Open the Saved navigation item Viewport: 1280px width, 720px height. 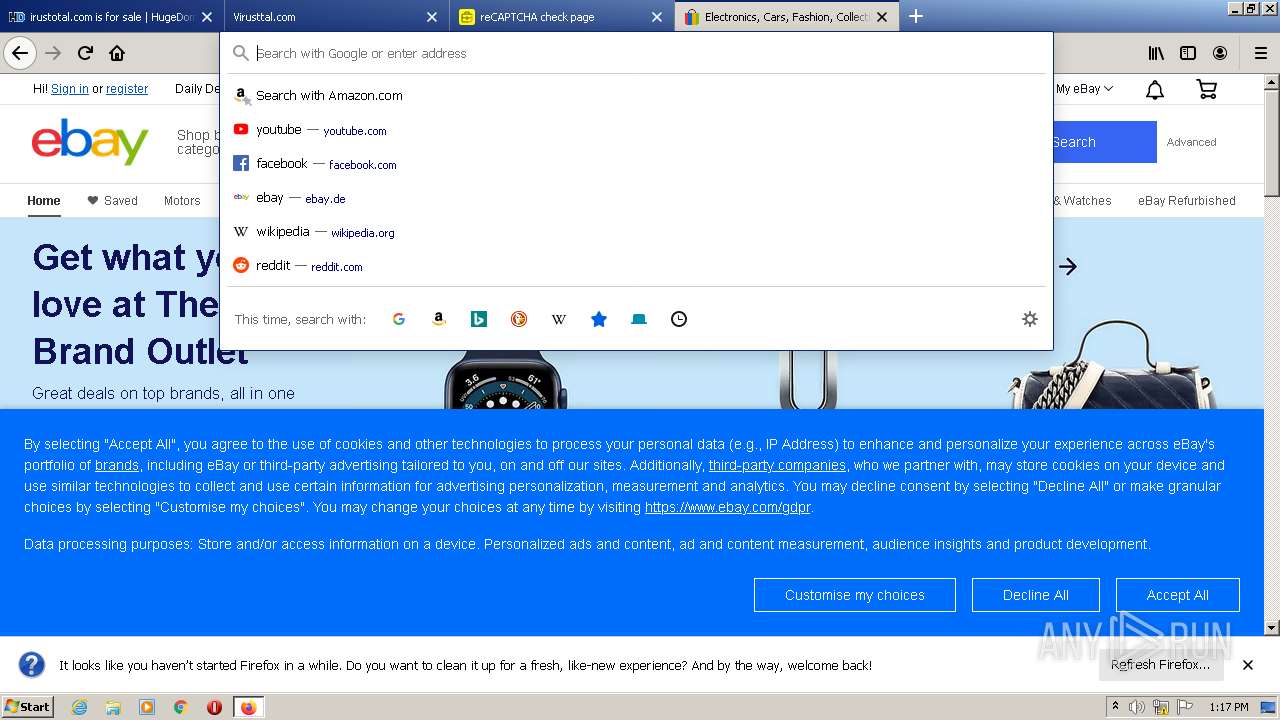113,200
